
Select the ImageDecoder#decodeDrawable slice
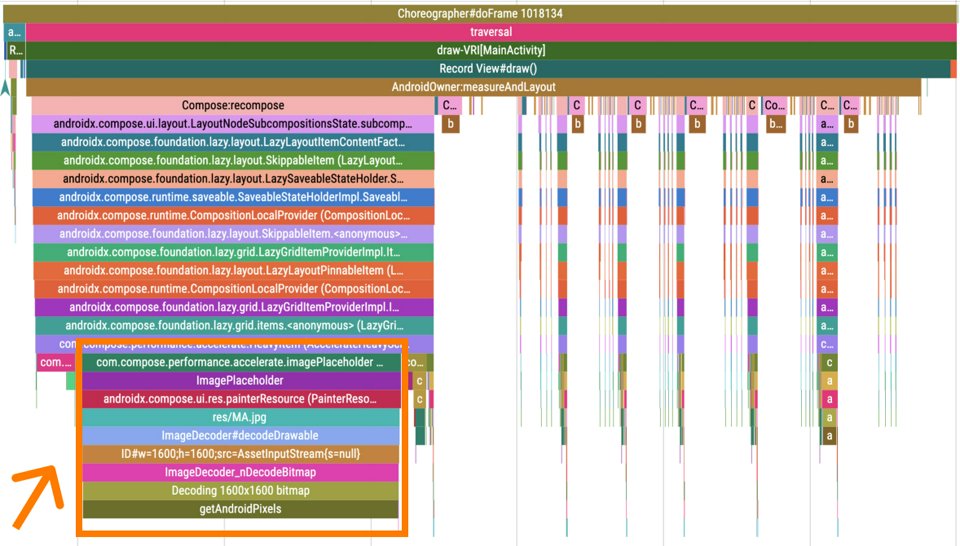240,436
